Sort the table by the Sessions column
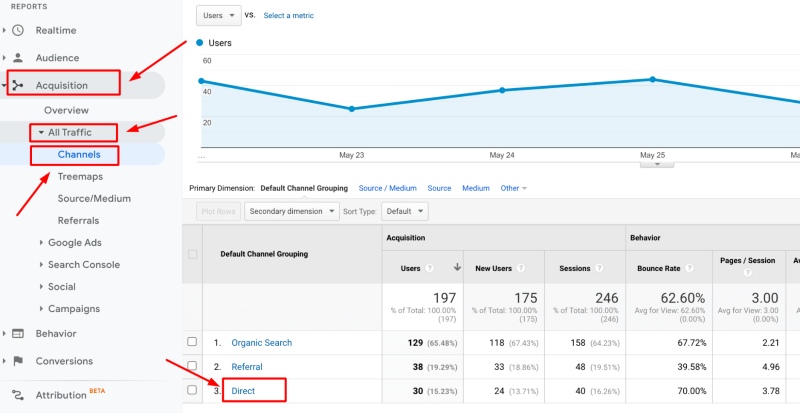800x413 pixels. [x=574, y=268]
